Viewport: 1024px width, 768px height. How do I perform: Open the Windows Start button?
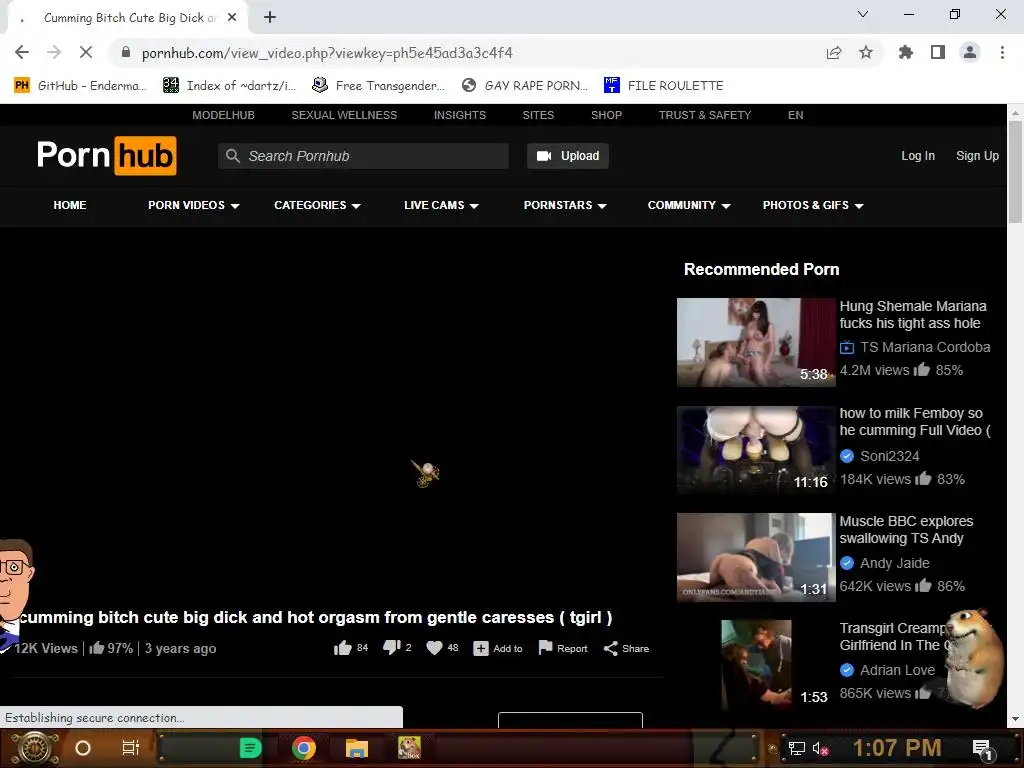[x=35, y=748]
